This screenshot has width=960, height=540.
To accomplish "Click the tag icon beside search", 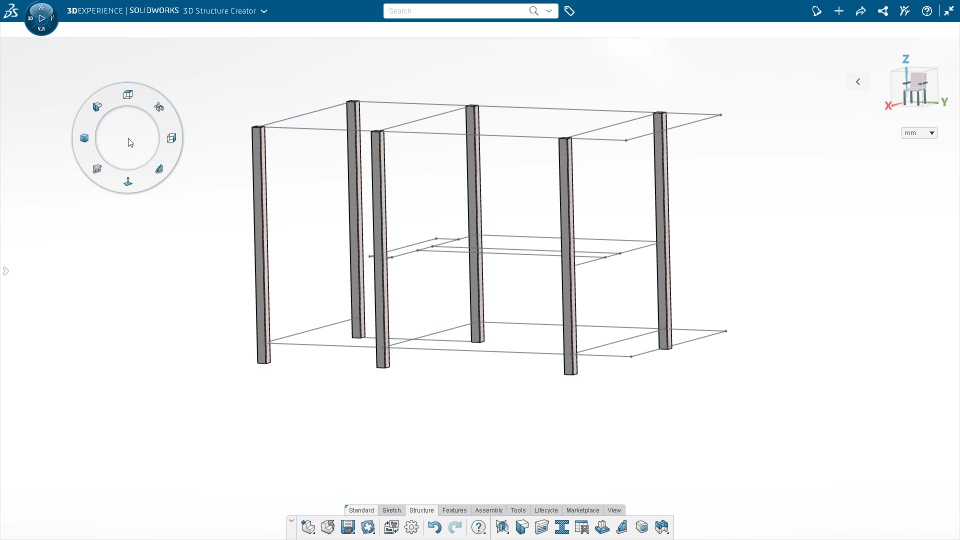I will (569, 11).
